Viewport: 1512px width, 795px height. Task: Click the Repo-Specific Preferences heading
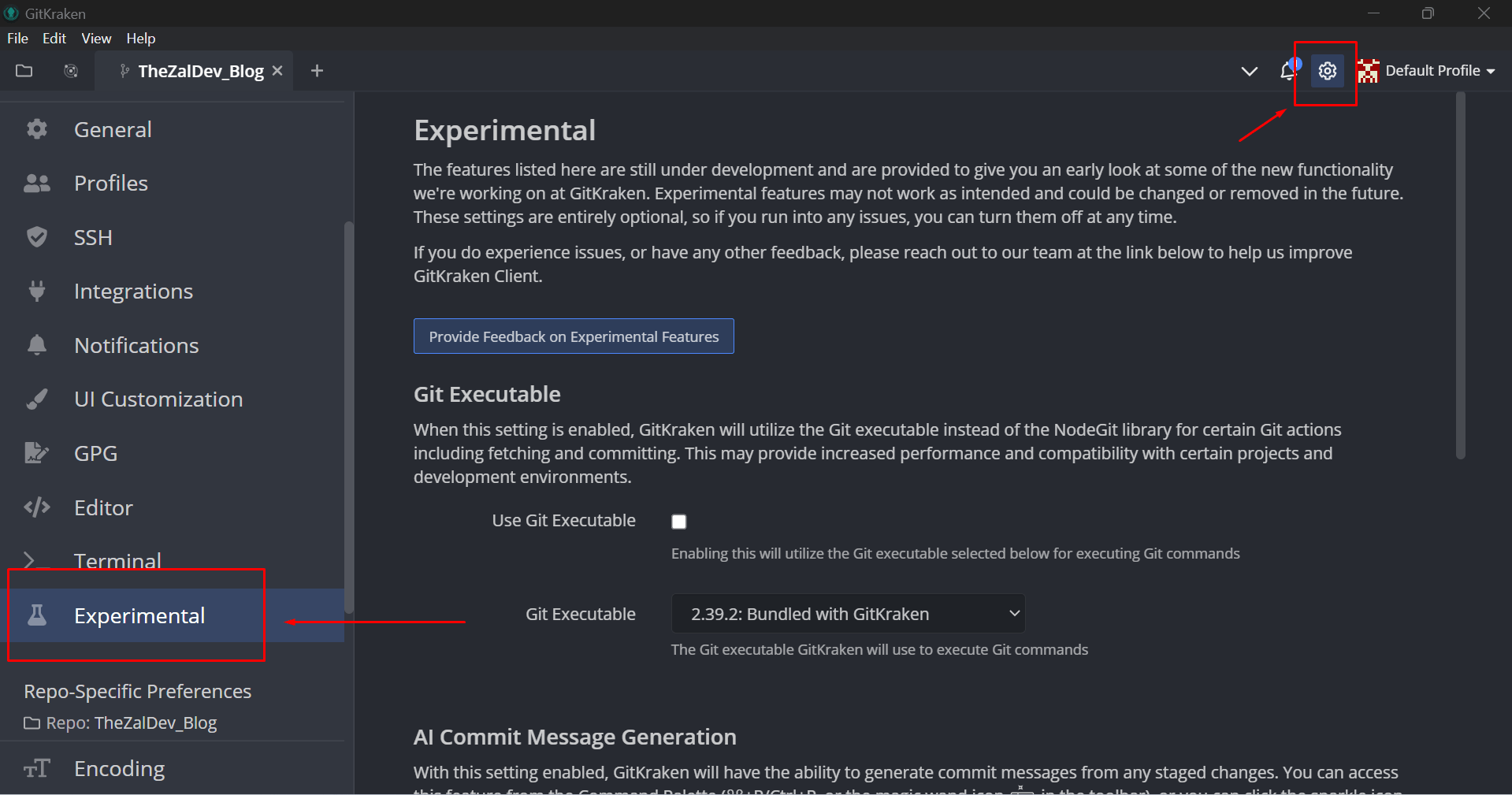138,692
